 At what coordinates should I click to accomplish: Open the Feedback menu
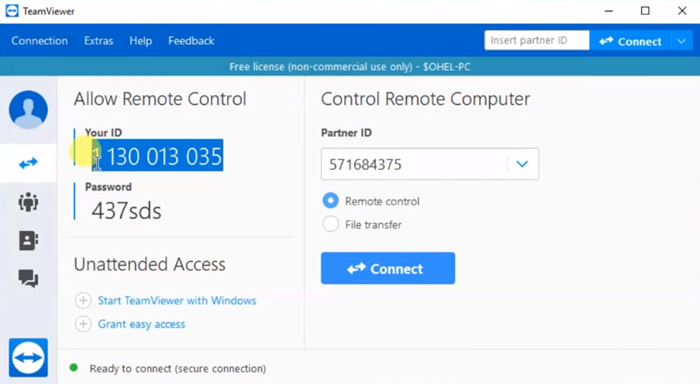191,41
